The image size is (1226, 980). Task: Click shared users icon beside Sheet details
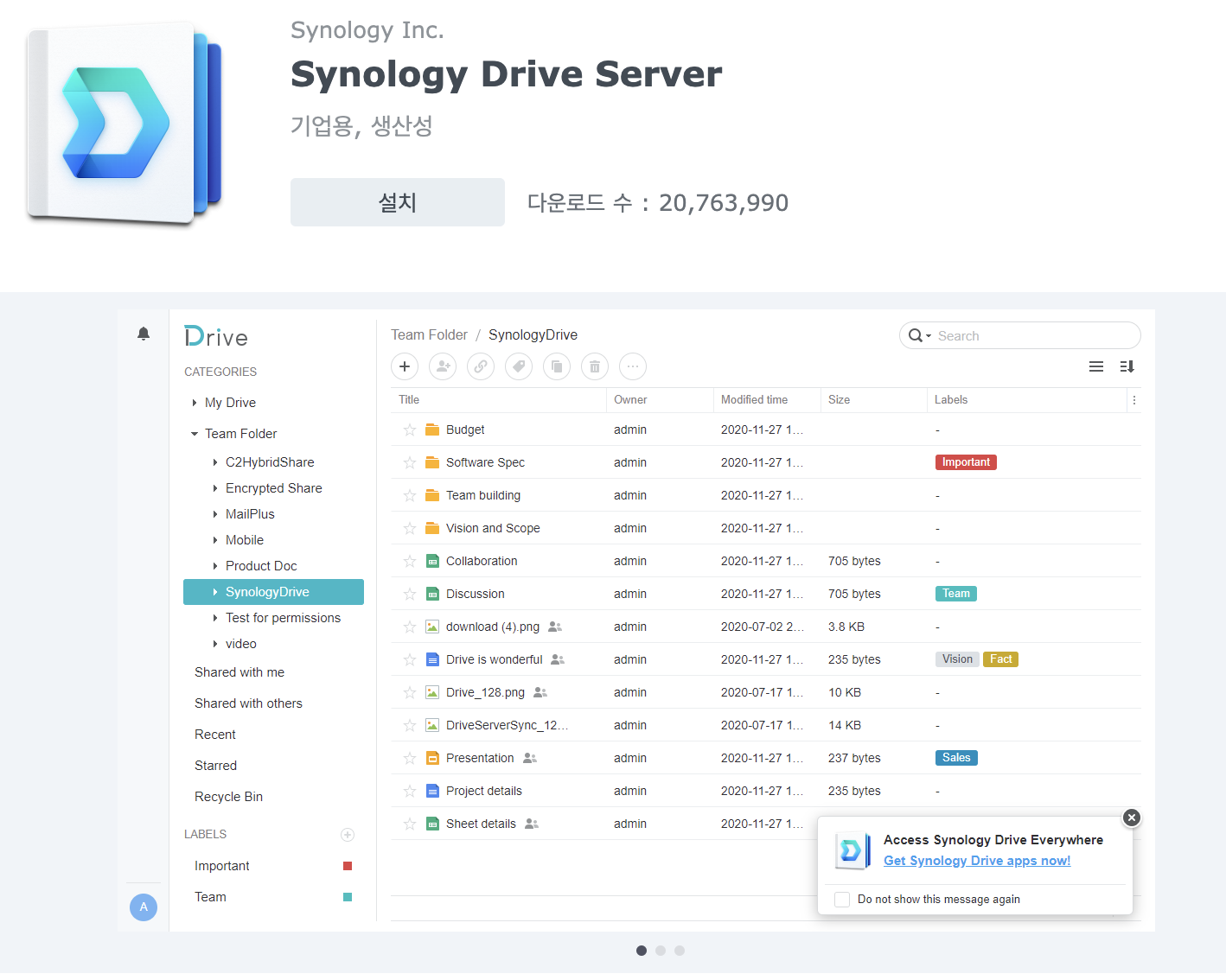(x=532, y=824)
